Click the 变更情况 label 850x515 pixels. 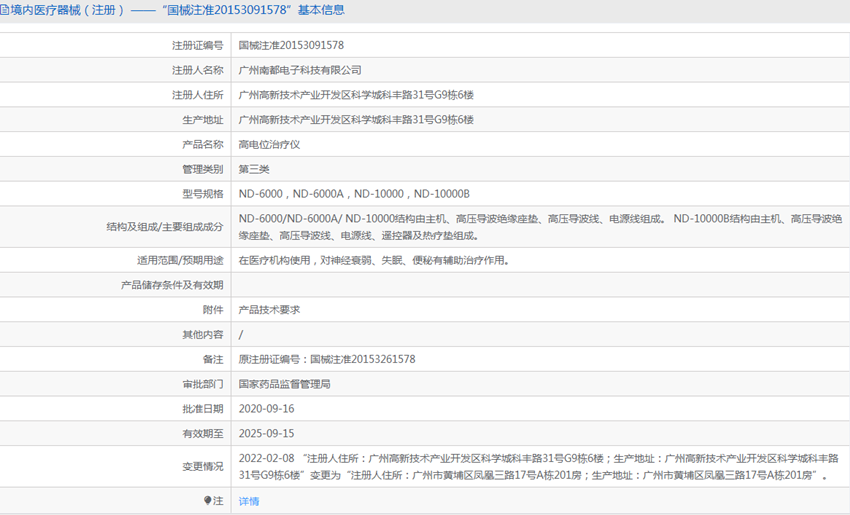point(203,467)
